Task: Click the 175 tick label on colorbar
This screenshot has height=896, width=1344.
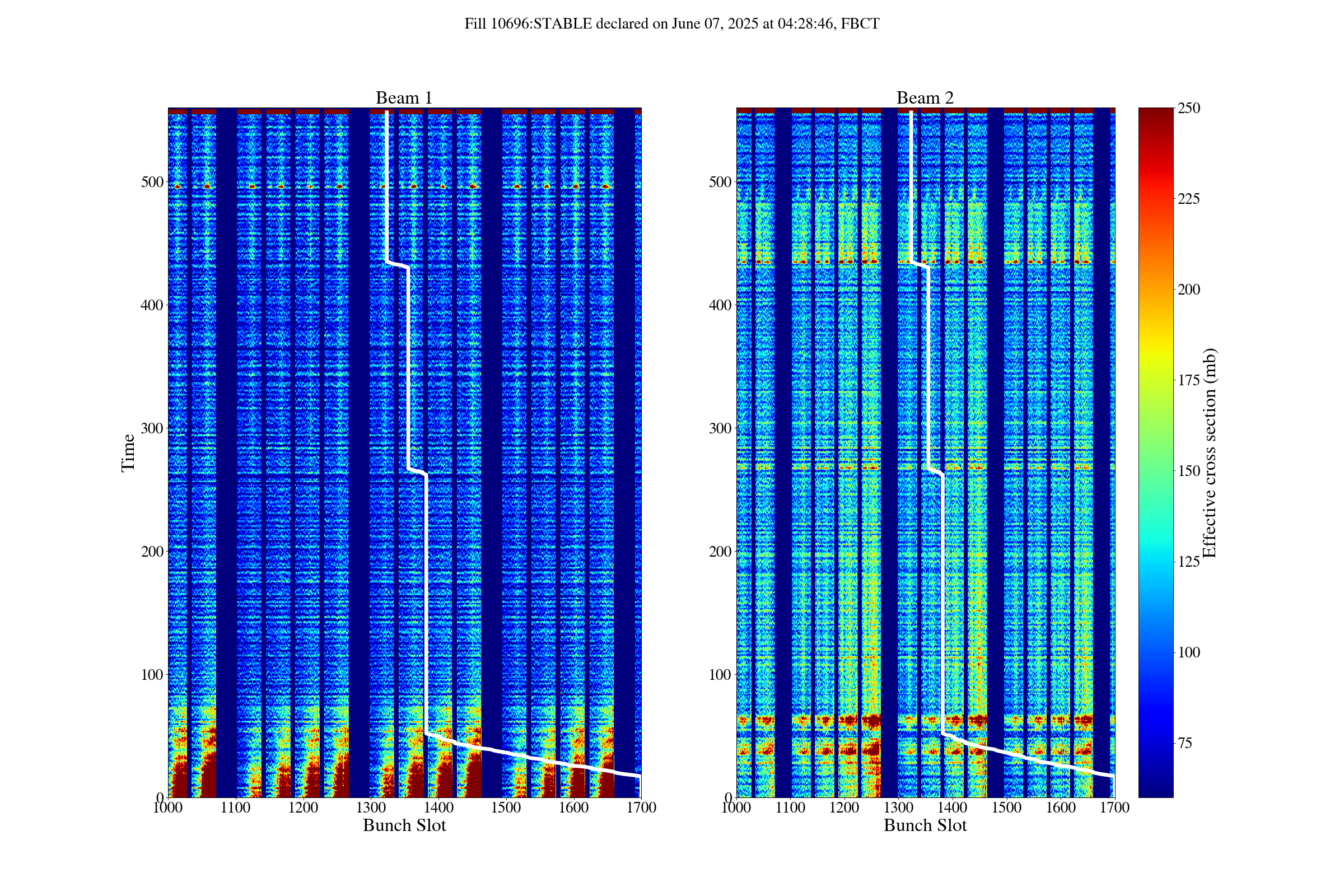Action: 1188,381
